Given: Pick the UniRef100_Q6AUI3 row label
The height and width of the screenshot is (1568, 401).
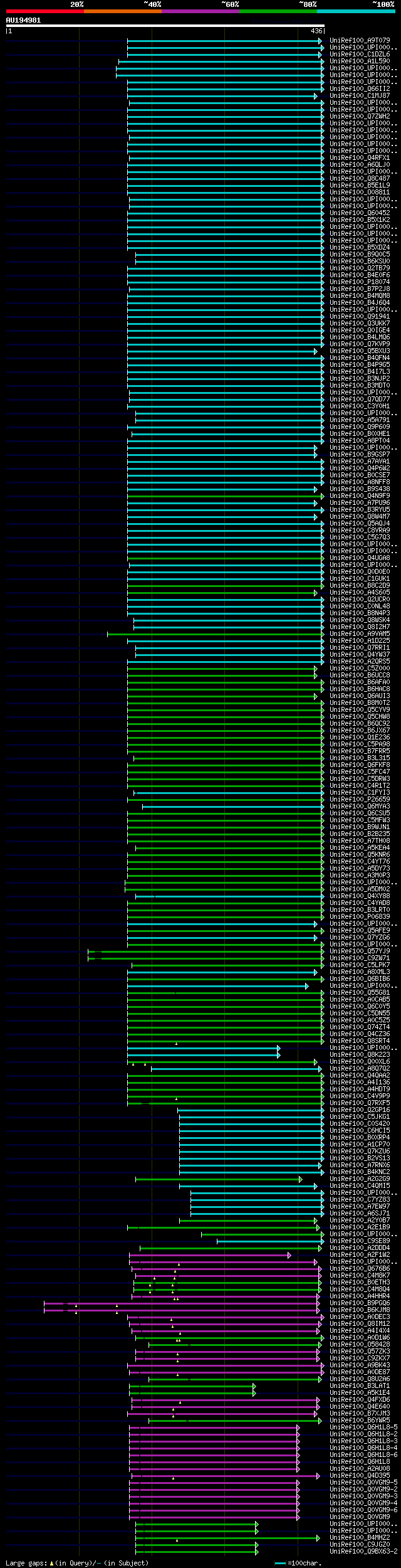Looking at the screenshot, I should [360, 696].
